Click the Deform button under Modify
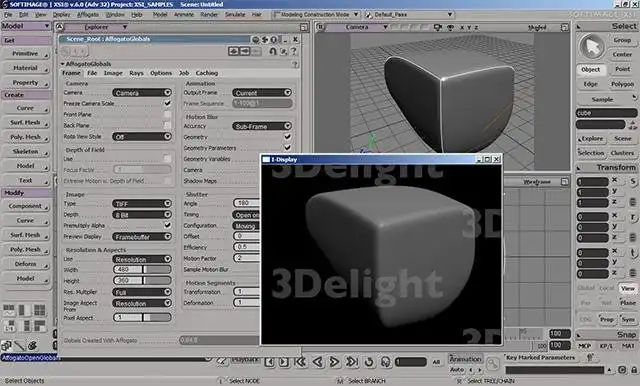 pyautogui.click(x=25, y=264)
